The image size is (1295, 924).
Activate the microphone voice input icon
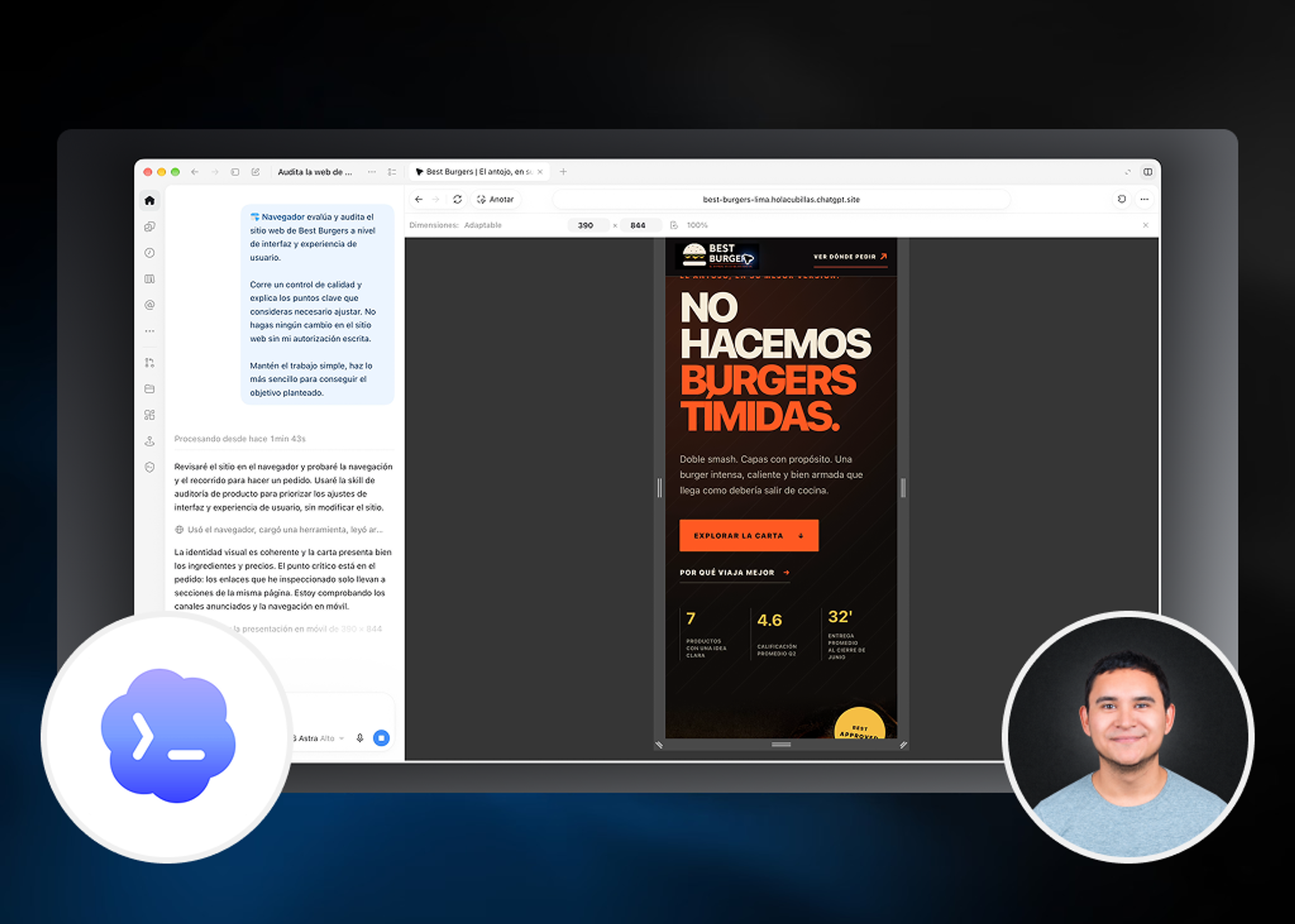[x=360, y=738]
